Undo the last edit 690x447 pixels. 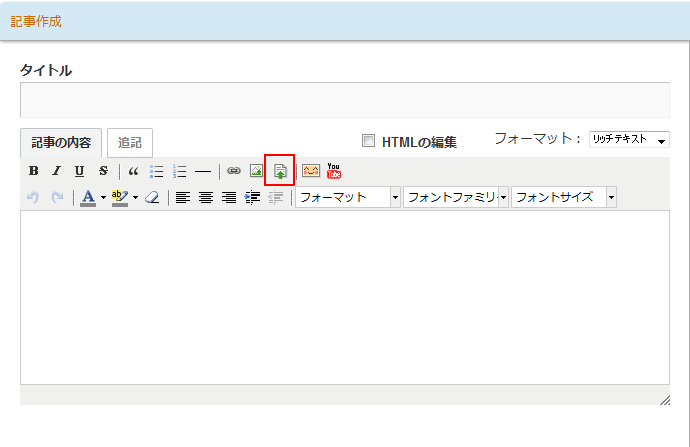pyautogui.click(x=33, y=197)
